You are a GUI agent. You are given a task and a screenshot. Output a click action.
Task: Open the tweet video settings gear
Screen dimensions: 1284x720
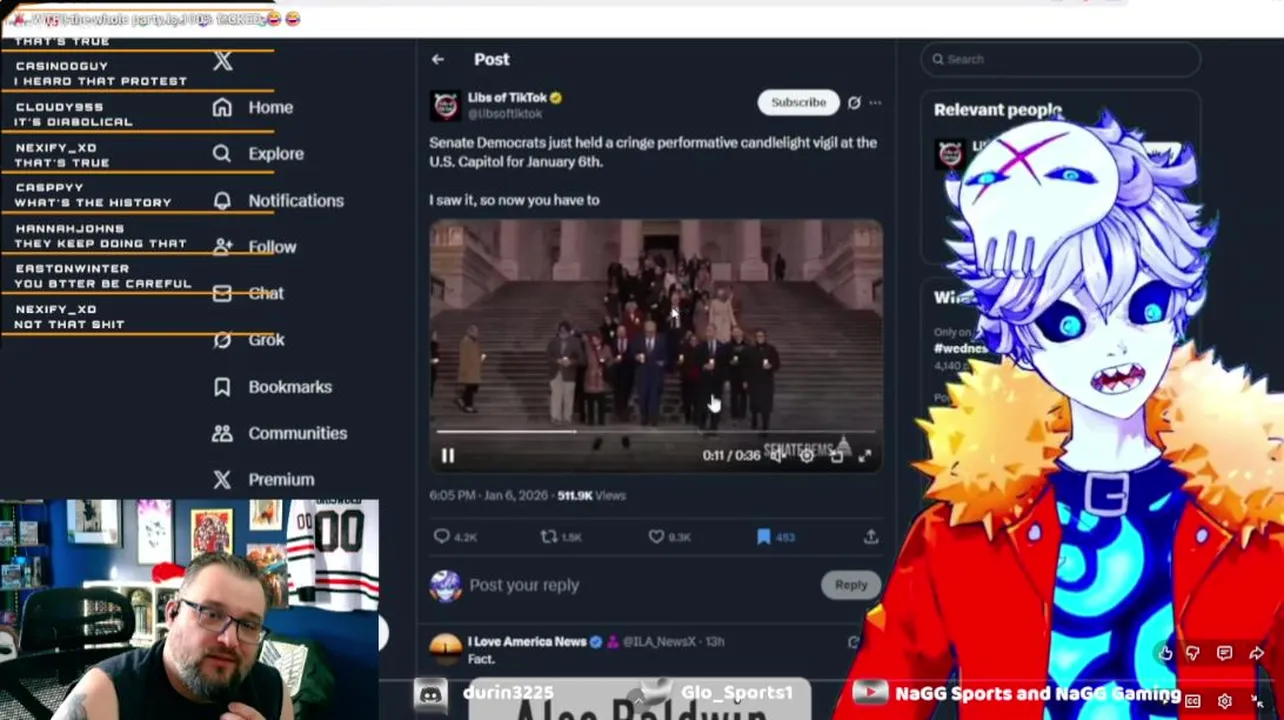pos(806,456)
